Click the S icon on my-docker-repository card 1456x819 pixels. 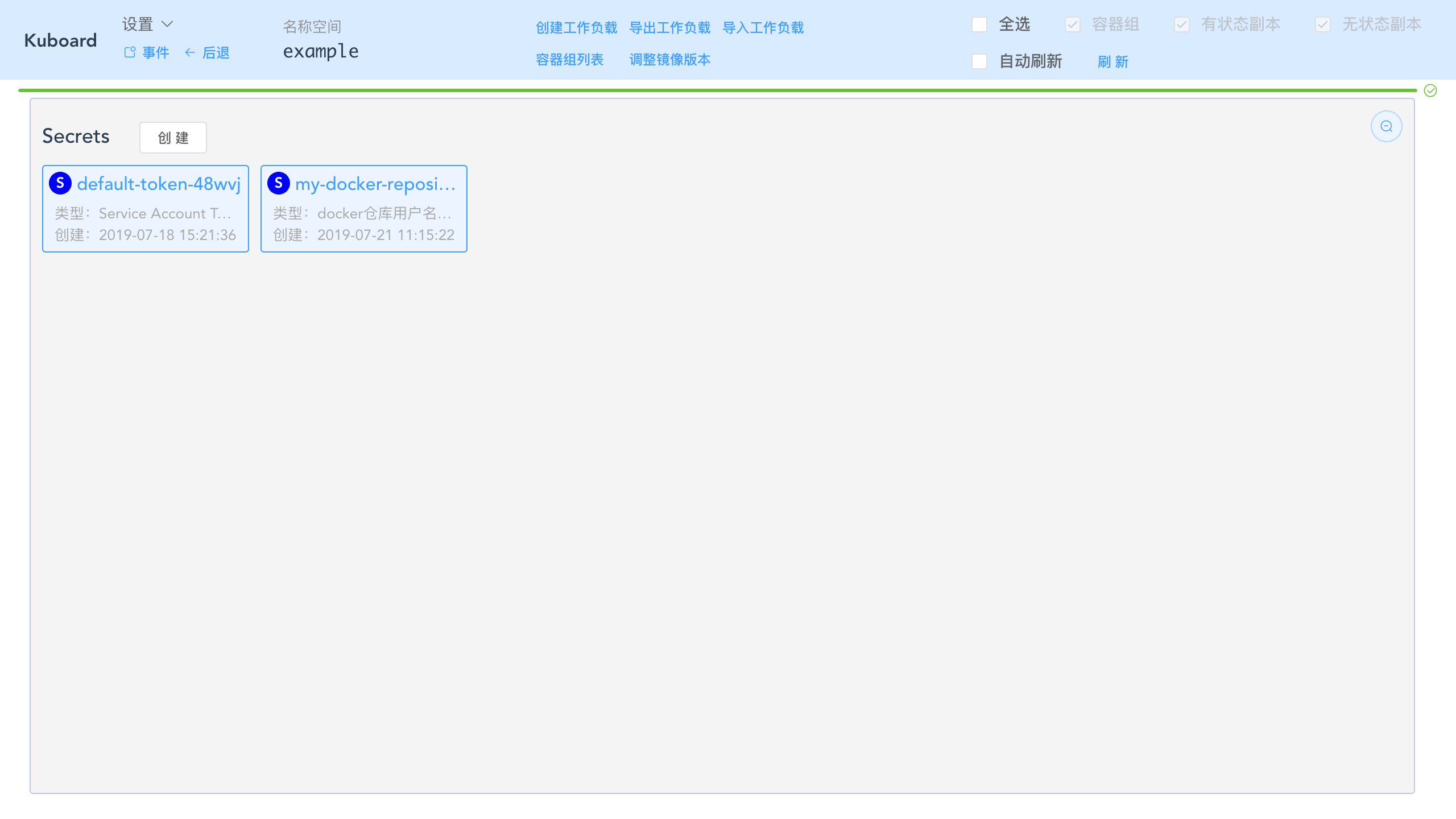pos(279,183)
